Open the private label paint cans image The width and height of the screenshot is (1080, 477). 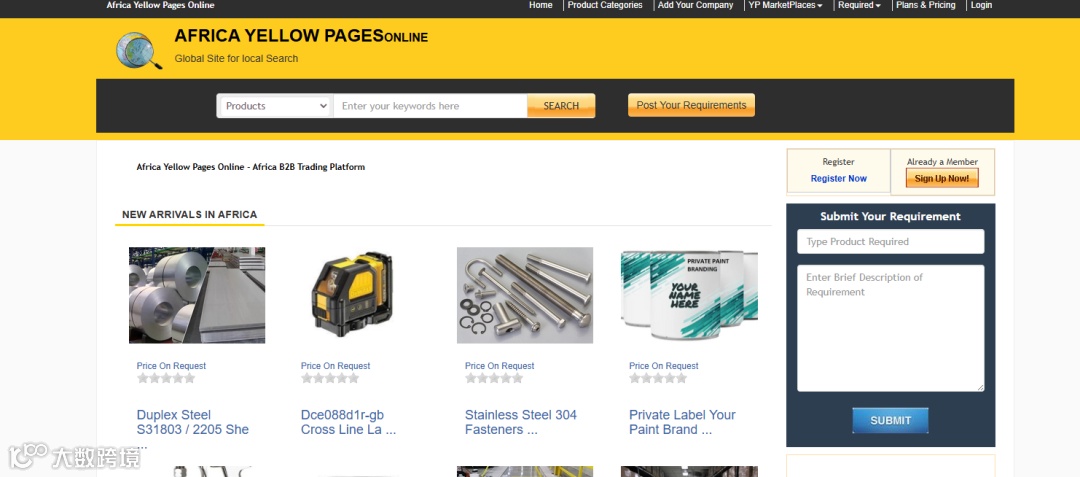[689, 295]
